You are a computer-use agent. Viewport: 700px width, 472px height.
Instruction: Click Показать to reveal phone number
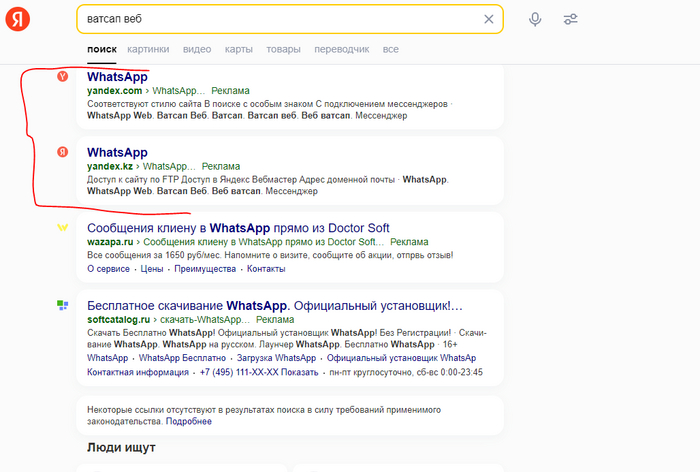pyautogui.click(x=300, y=372)
